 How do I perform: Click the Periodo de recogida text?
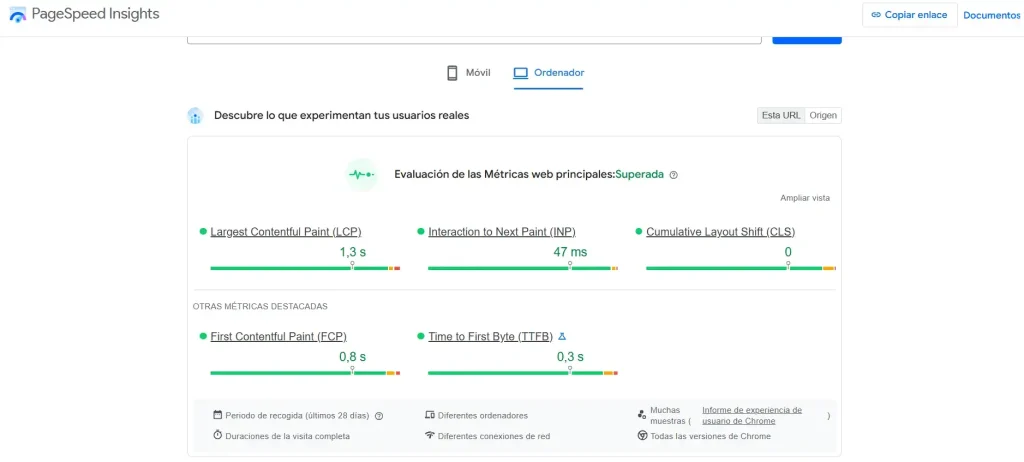coord(297,416)
